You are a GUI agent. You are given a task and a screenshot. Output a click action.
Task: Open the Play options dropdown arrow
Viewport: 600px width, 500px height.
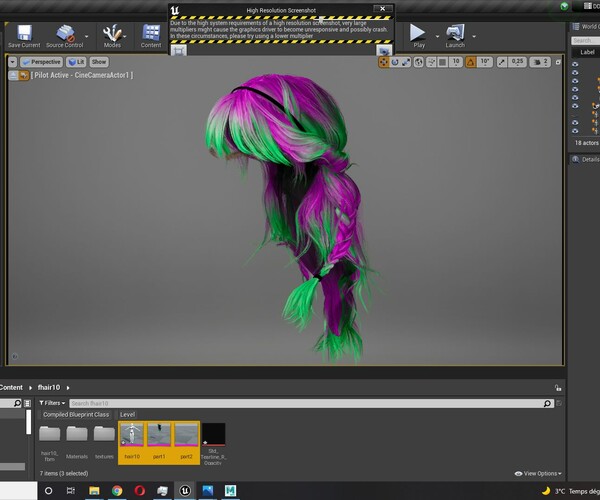point(437,36)
